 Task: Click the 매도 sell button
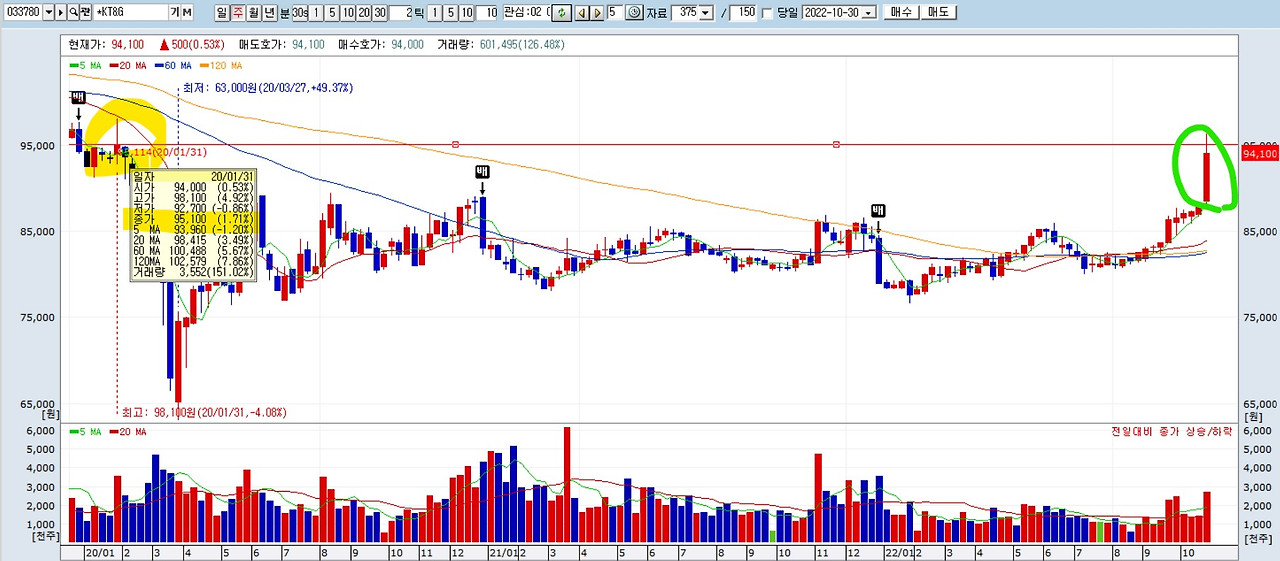point(938,12)
